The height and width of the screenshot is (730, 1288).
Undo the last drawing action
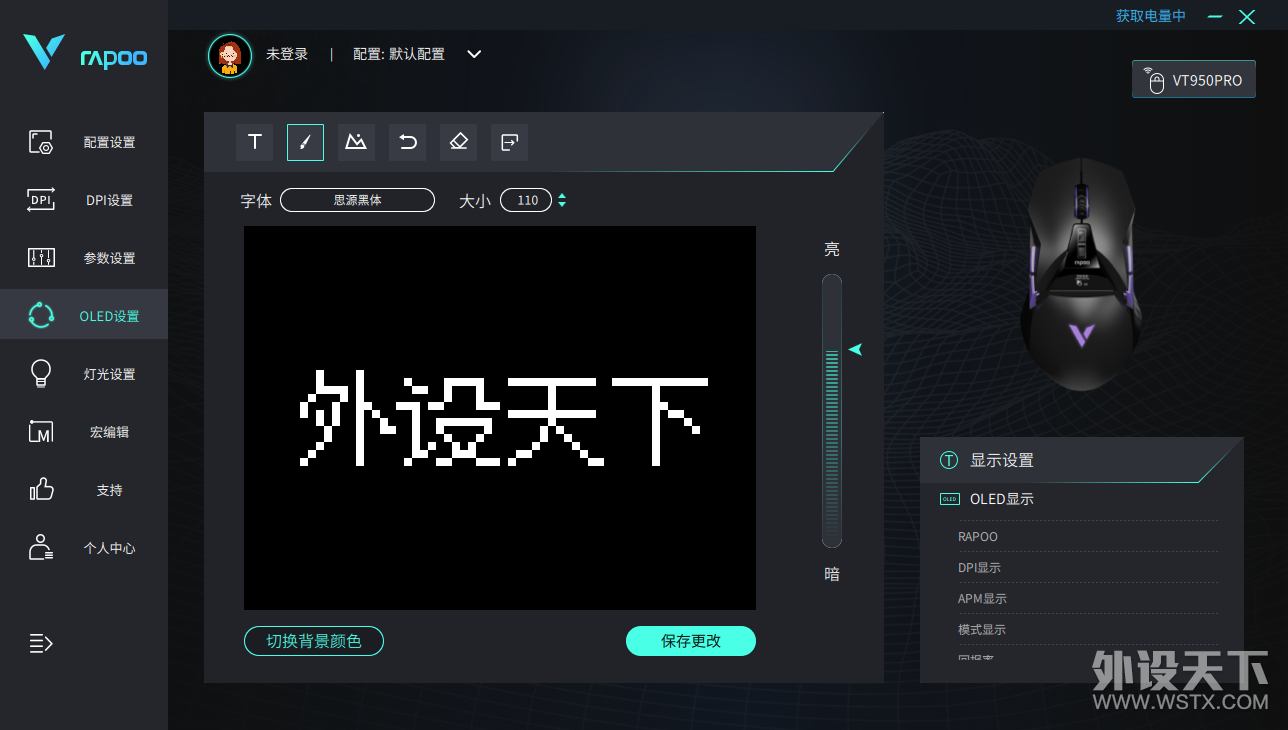coord(407,142)
